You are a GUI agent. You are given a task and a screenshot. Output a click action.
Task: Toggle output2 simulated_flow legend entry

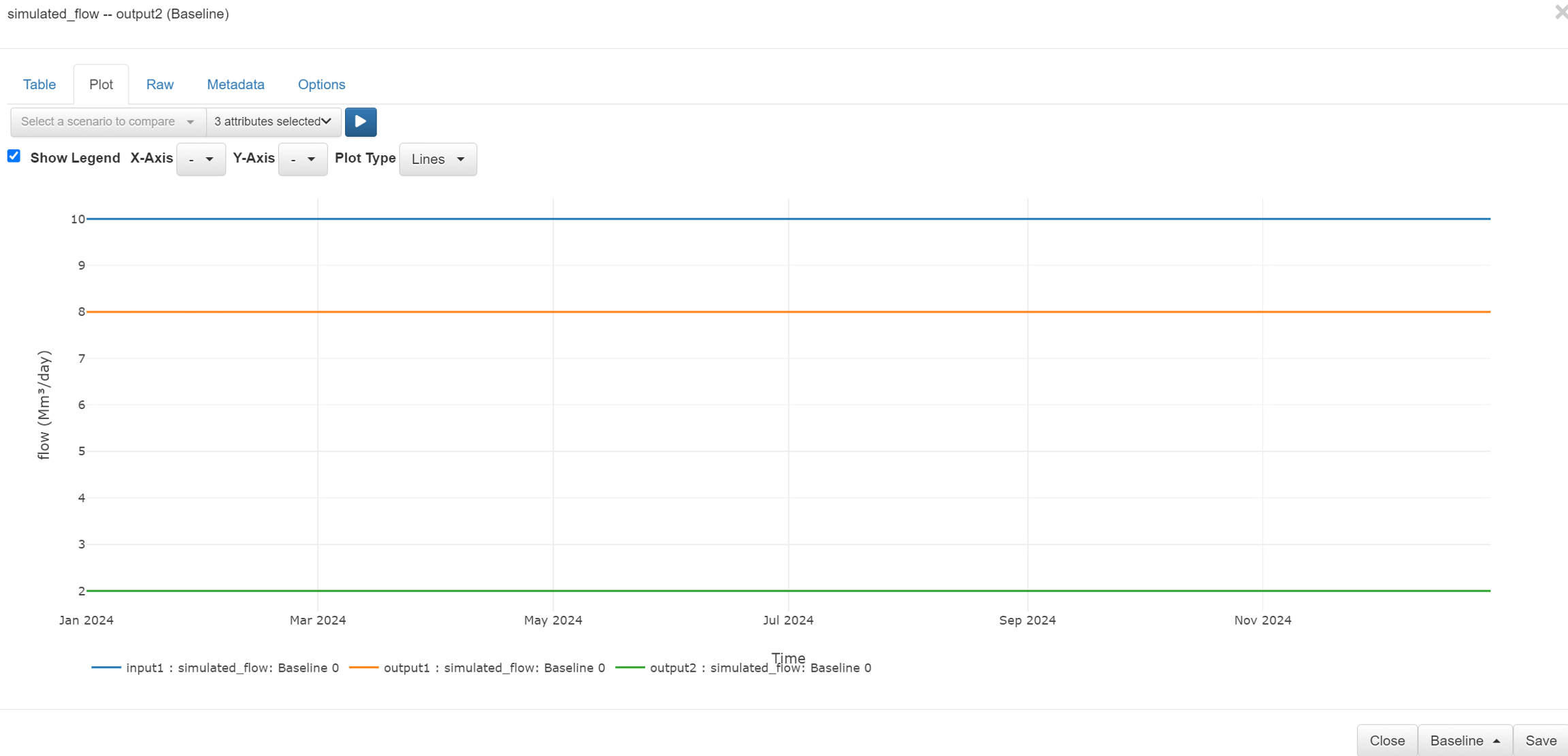[759, 668]
